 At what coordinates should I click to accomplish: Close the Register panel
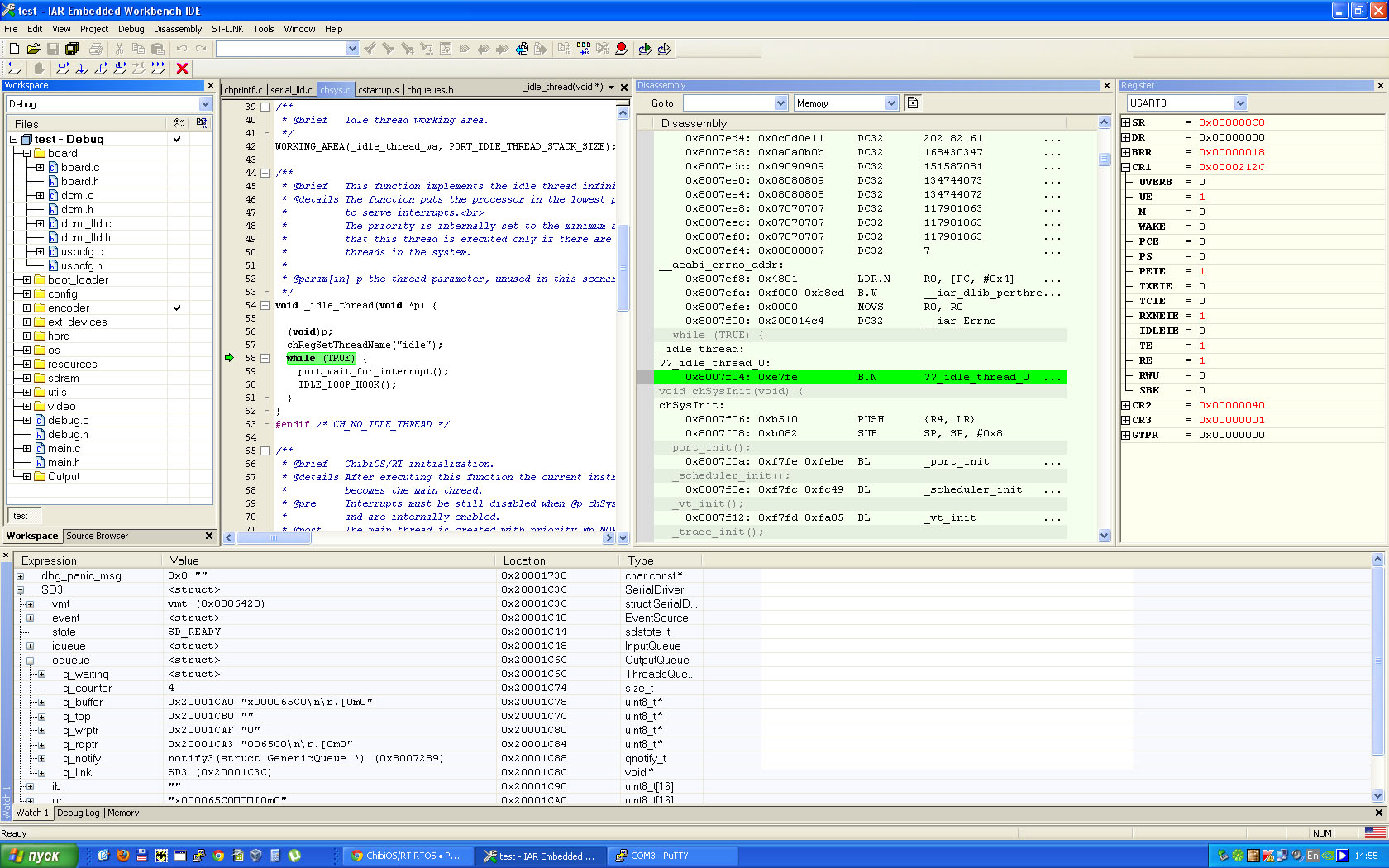[x=1380, y=86]
